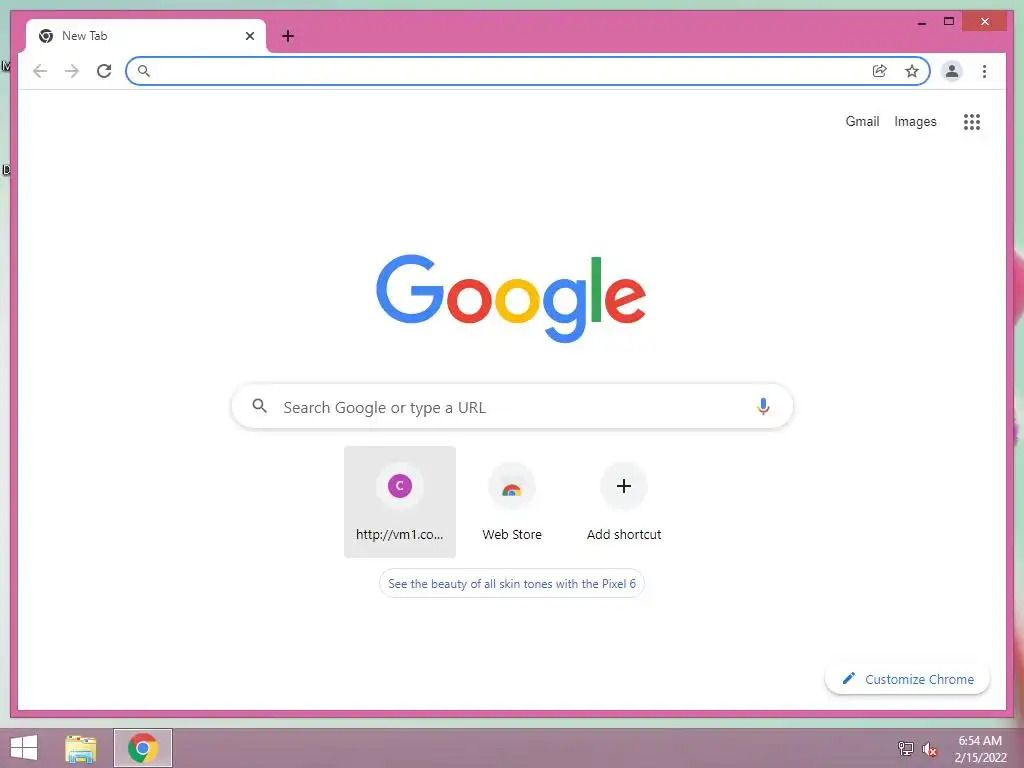Image resolution: width=1024 pixels, height=768 pixels.
Task: Start voice search with the microphone icon
Action: coord(763,406)
